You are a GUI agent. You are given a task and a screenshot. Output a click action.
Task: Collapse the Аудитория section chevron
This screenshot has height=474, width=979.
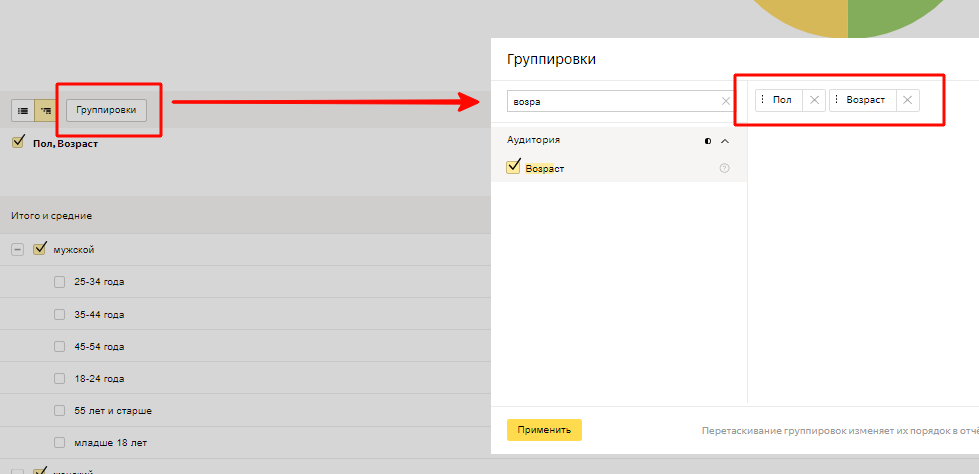point(725,141)
